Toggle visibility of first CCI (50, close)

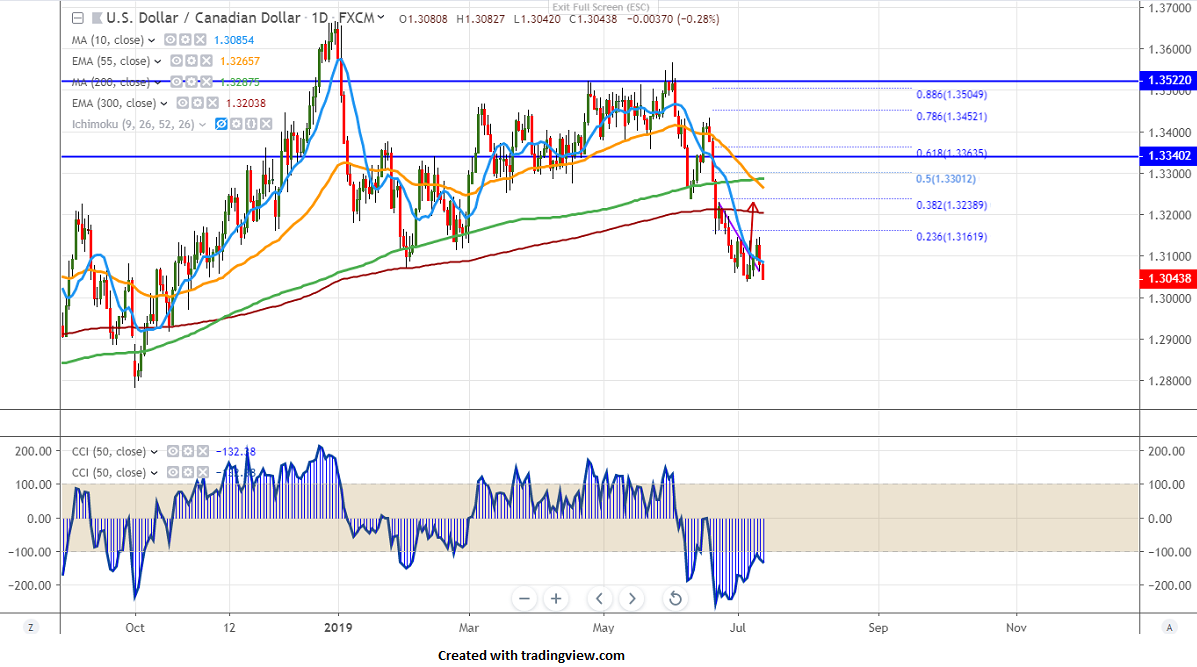[172, 452]
